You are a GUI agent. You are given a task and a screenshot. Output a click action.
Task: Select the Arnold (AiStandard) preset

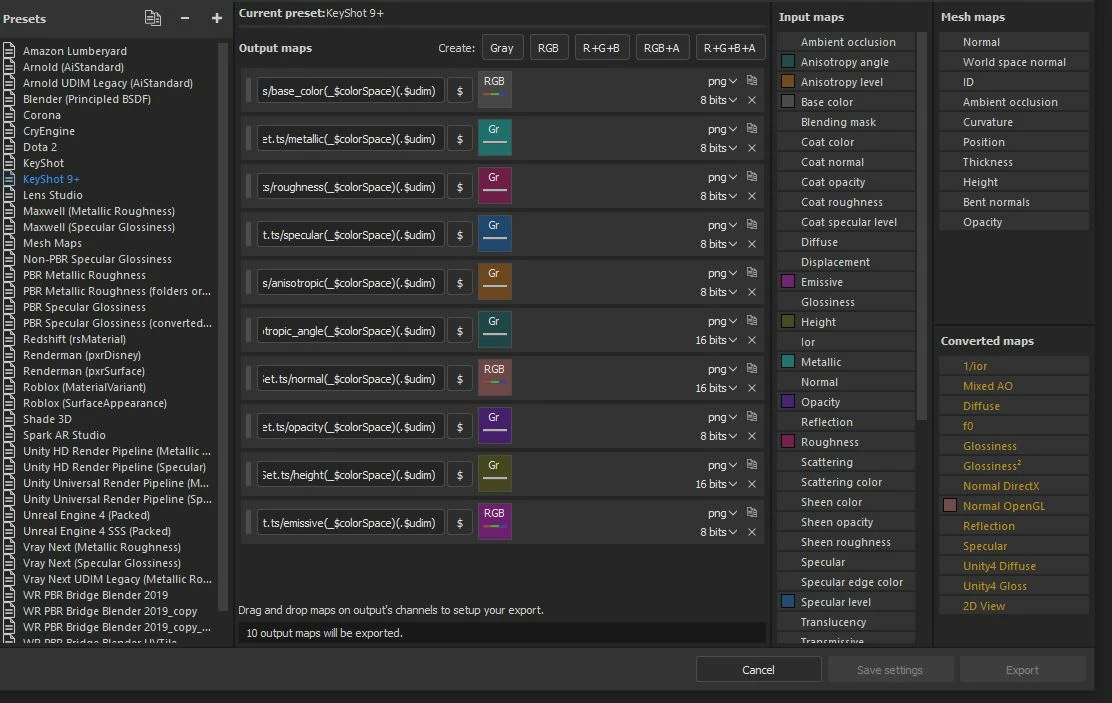73,67
